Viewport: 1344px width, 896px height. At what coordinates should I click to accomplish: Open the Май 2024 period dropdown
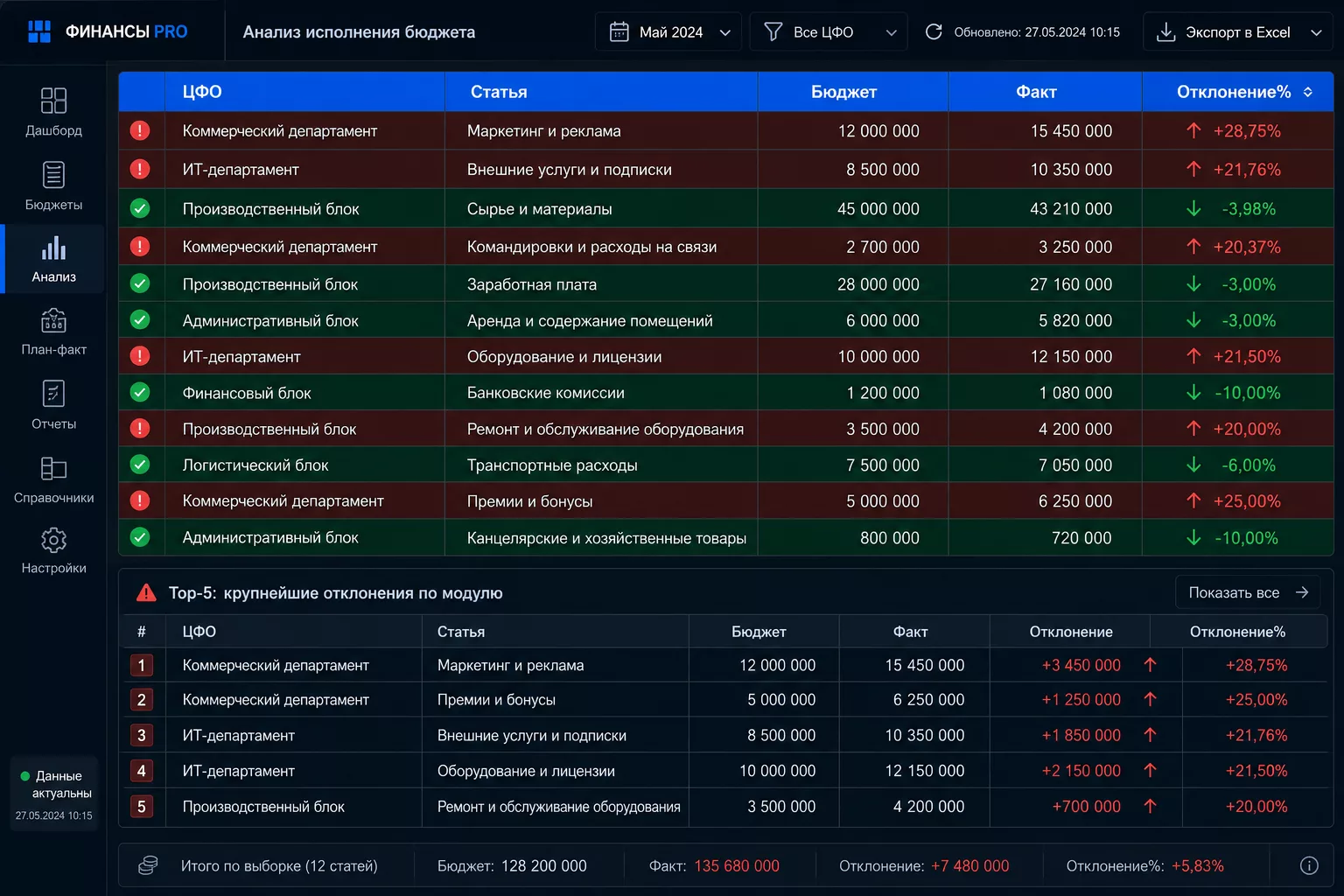[x=668, y=32]
